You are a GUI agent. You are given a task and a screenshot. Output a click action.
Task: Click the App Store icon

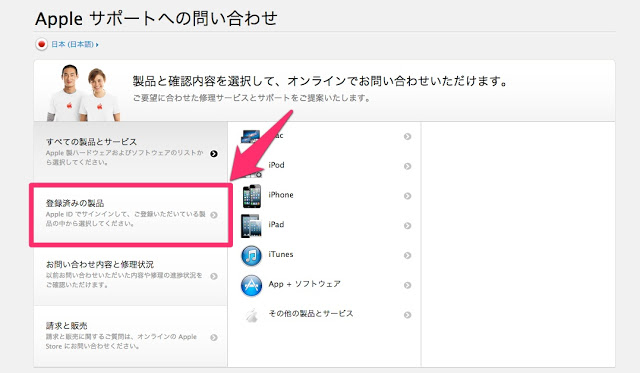click(x=251, y=285)
